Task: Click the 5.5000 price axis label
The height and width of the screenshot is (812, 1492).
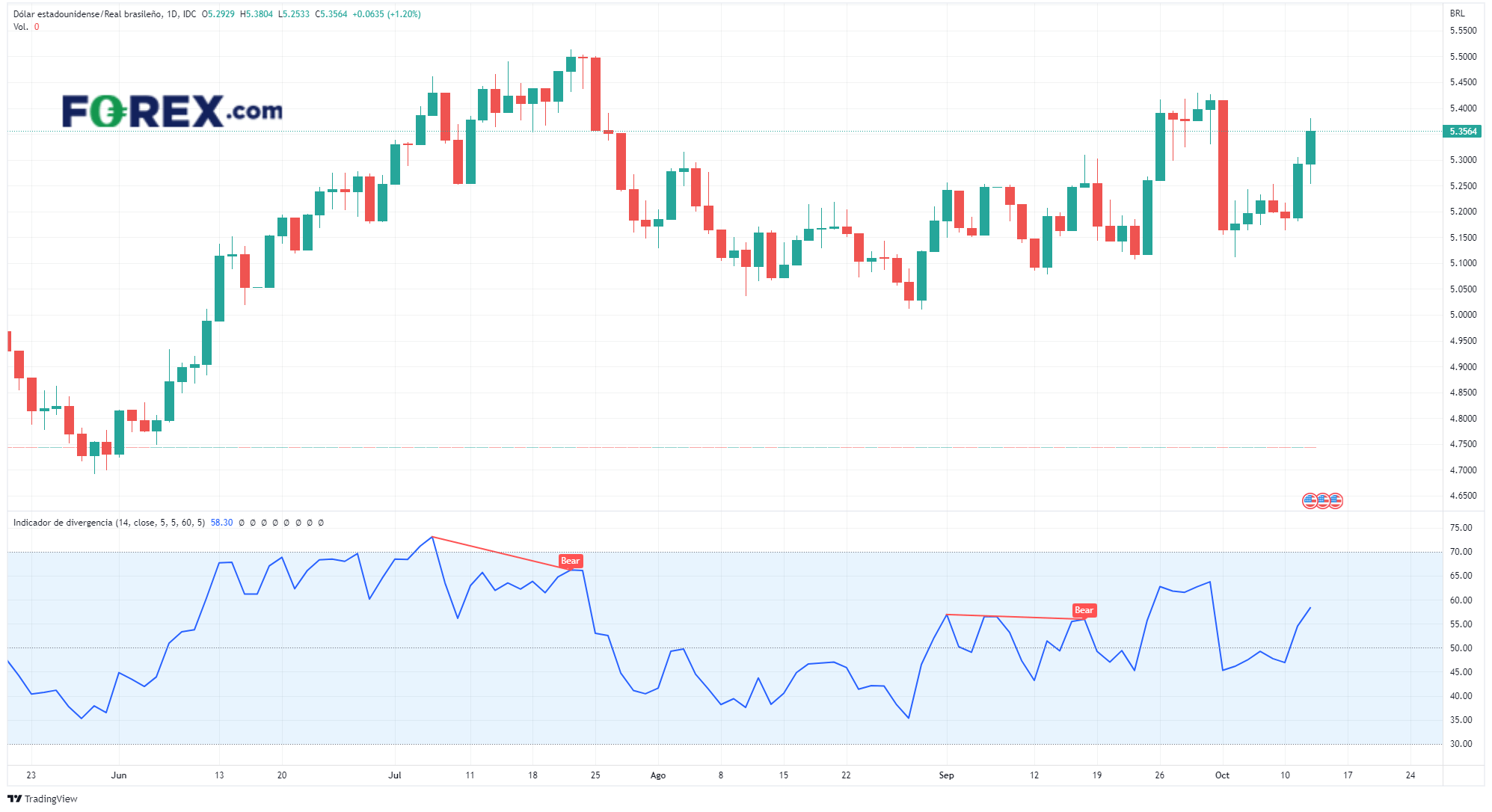Action: pyautogui.click(x=1463, y=57)
